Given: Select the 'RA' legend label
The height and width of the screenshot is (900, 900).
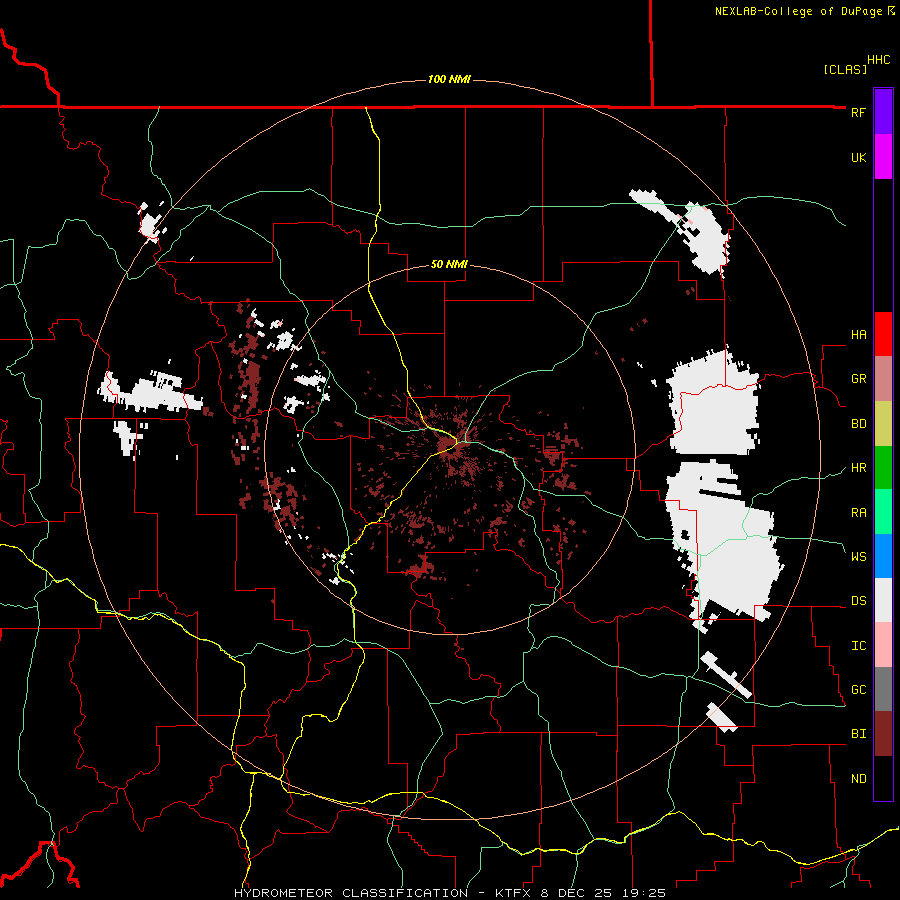Looking at the screenshot, I should tap(858, 513).
